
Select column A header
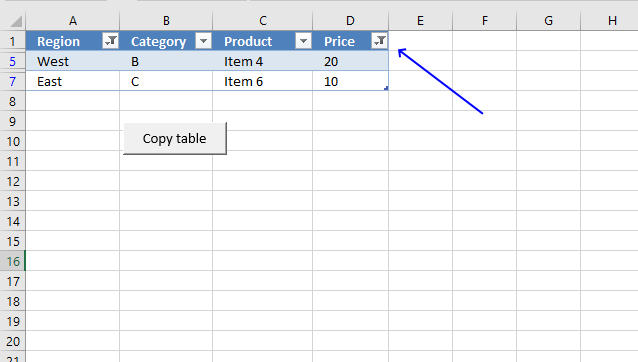73,20
